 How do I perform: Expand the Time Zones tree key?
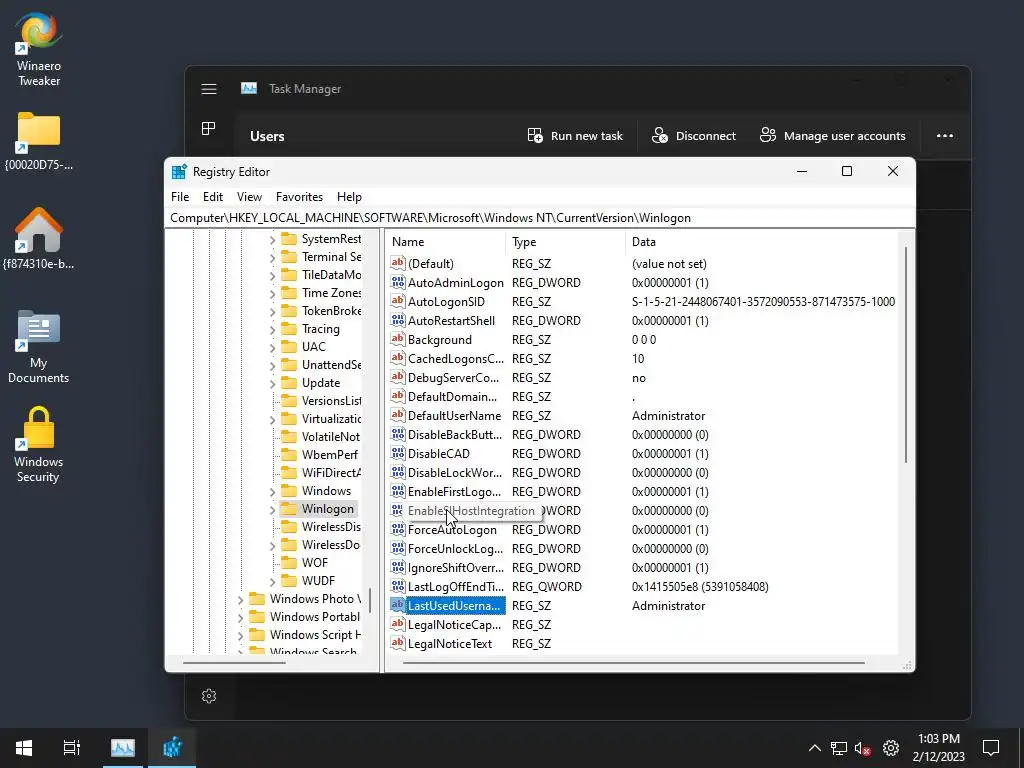[x=272, y=293]
